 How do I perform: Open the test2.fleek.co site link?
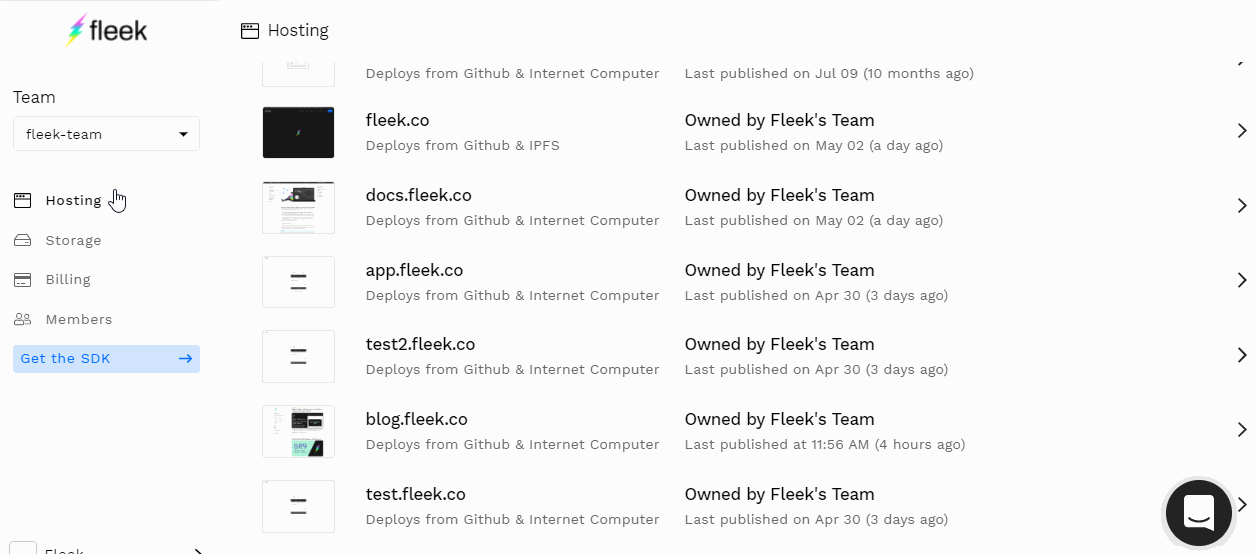point(420,344)
